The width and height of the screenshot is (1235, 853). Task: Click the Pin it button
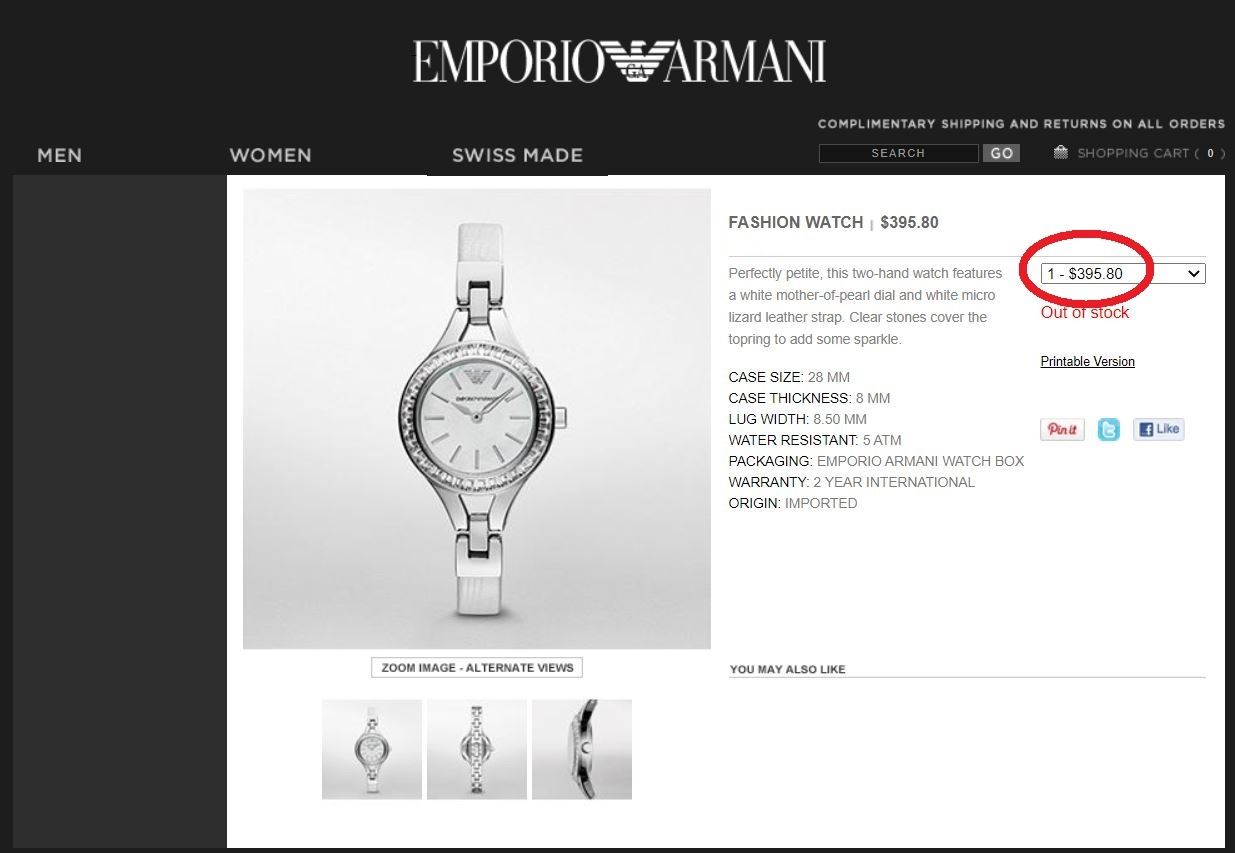coord(1062,429)
